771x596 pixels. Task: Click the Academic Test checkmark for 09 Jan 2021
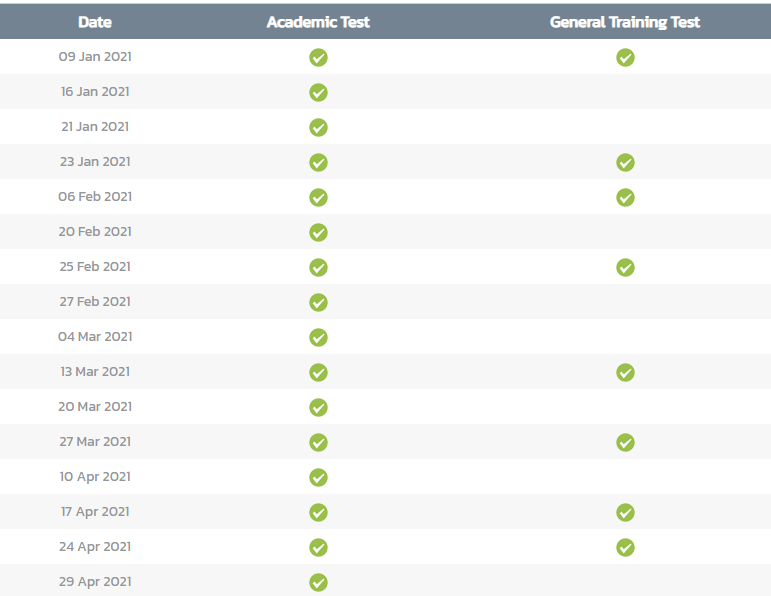[x=318, y=58]
